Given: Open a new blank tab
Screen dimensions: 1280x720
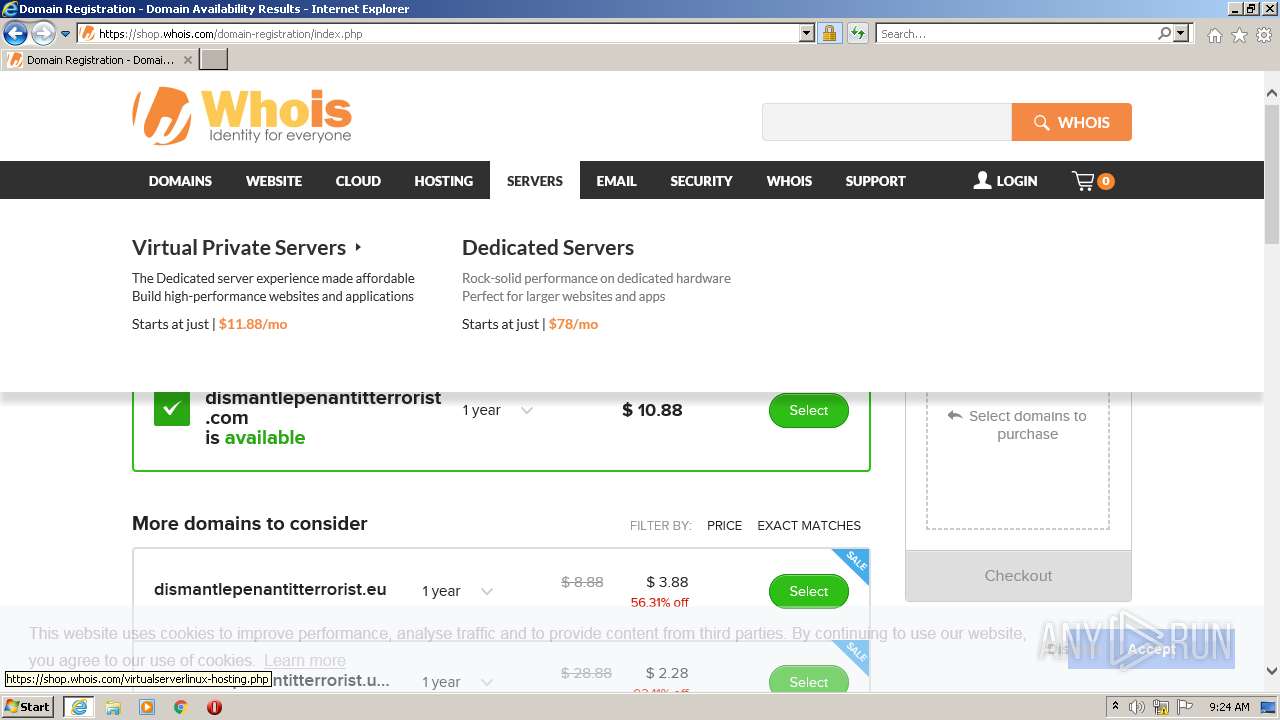Looking at the screenshot, I should click(214, 60).
